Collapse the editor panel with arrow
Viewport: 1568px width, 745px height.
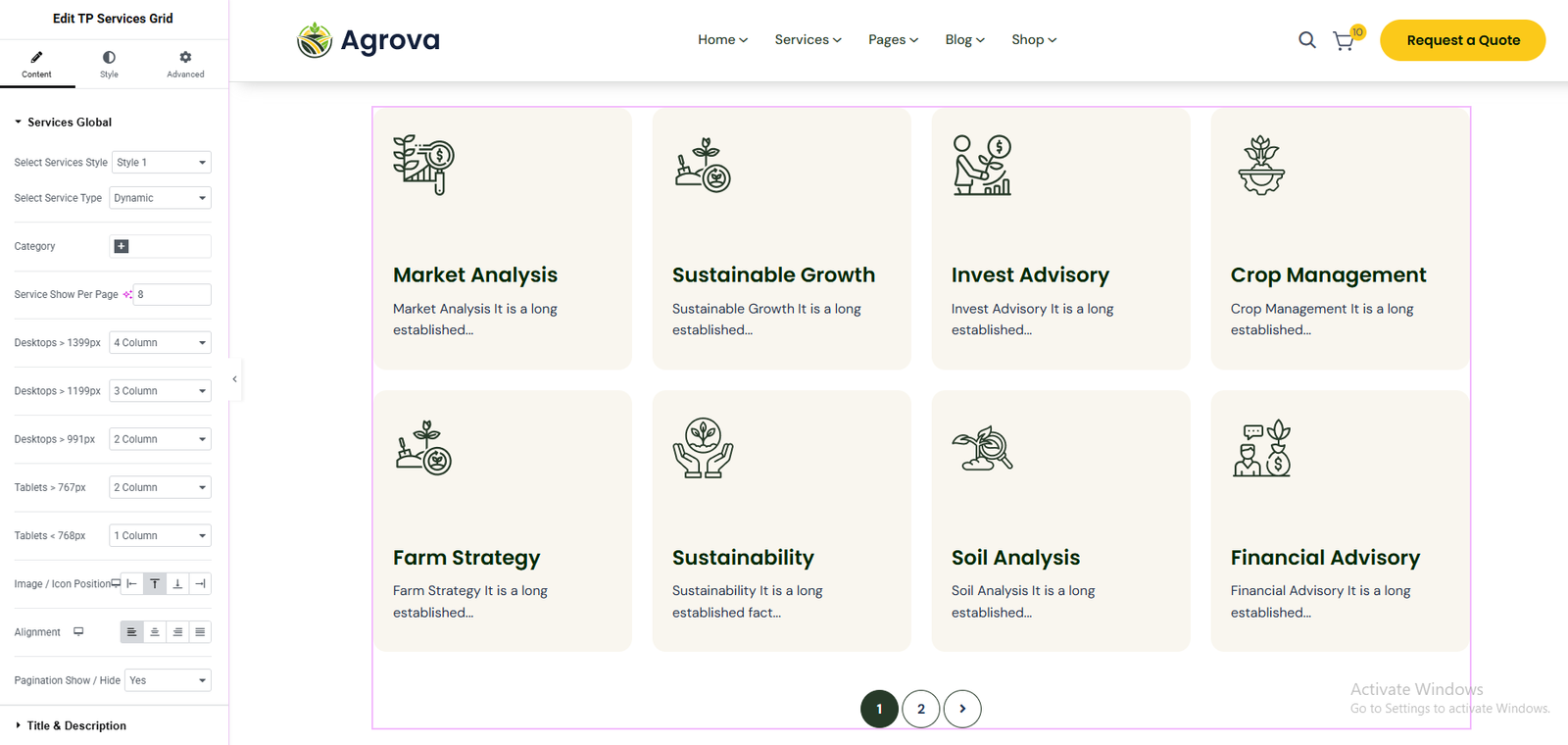pos(234,378)
